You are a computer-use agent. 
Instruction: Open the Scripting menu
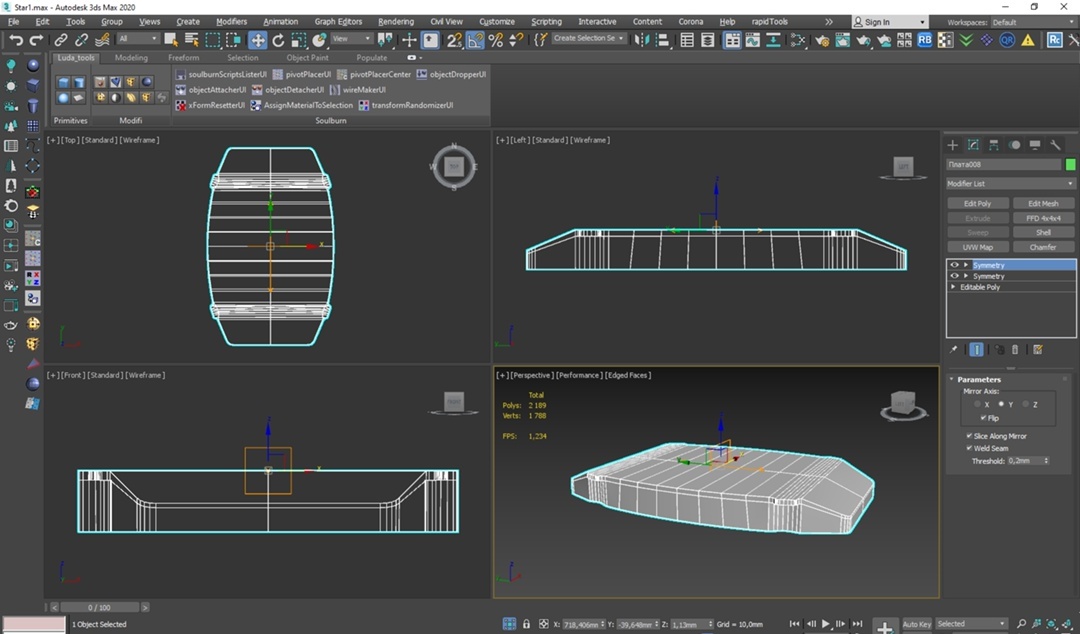coord(546,22)
